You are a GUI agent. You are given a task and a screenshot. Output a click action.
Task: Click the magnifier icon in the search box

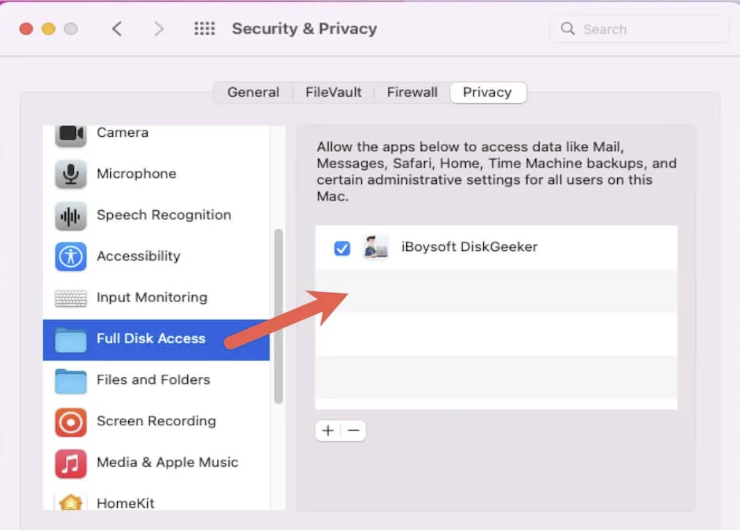(567, 29)
